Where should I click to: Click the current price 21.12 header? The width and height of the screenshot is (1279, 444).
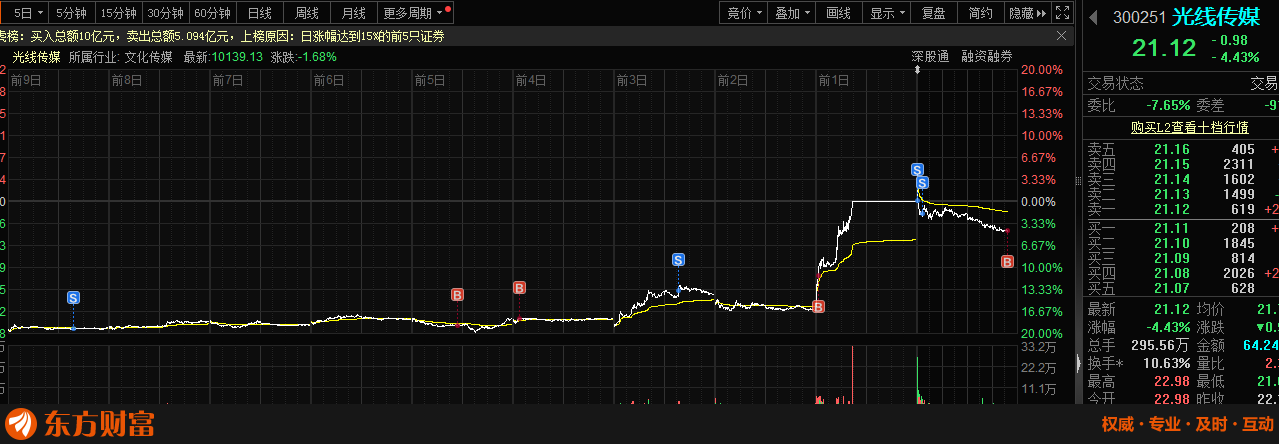pyautogui.click(x=1164, y=47)
